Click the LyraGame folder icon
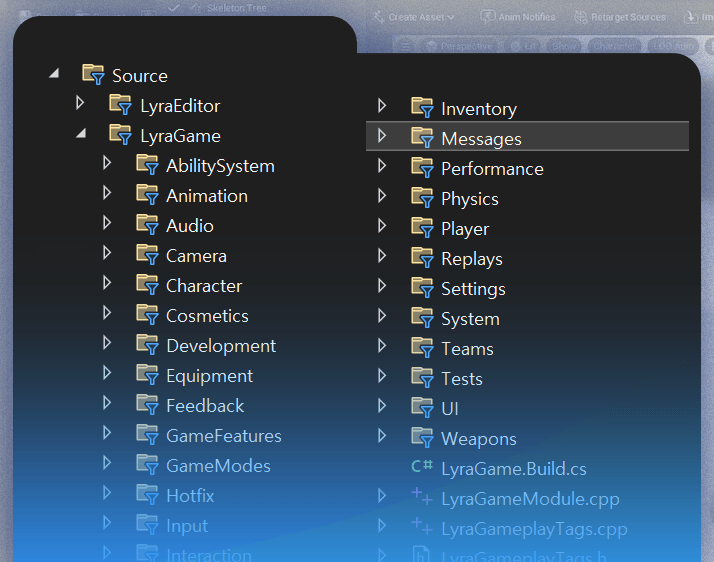 (121, 134)
